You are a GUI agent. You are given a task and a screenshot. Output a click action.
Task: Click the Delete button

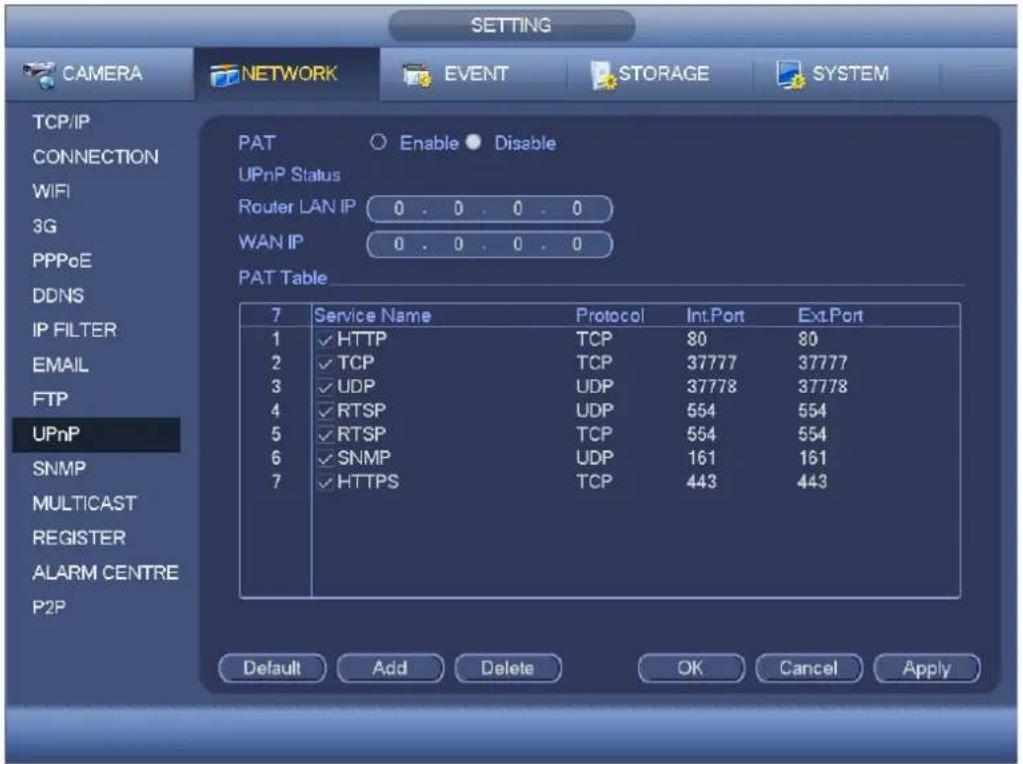508,668
